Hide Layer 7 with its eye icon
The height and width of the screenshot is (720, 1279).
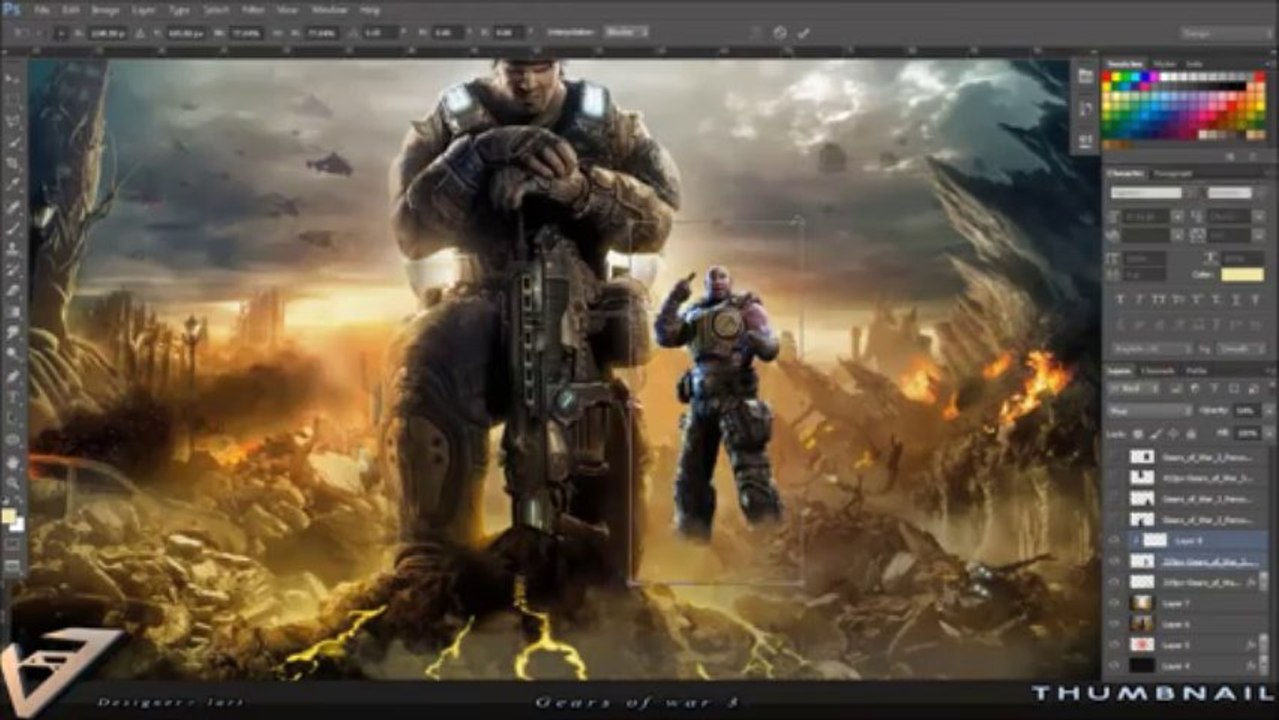pyautogui.click(x=1114, y=603)
